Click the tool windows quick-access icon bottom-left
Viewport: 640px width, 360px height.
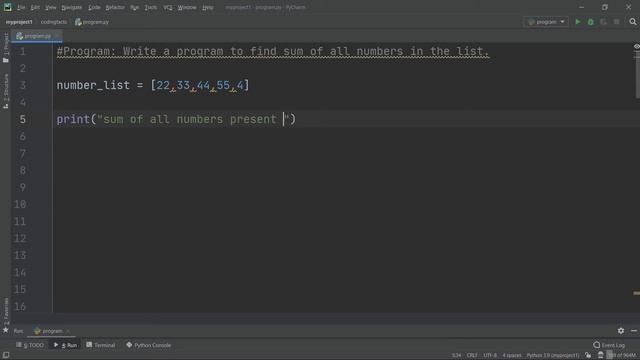pyautogui.click(x=6, y=356)
